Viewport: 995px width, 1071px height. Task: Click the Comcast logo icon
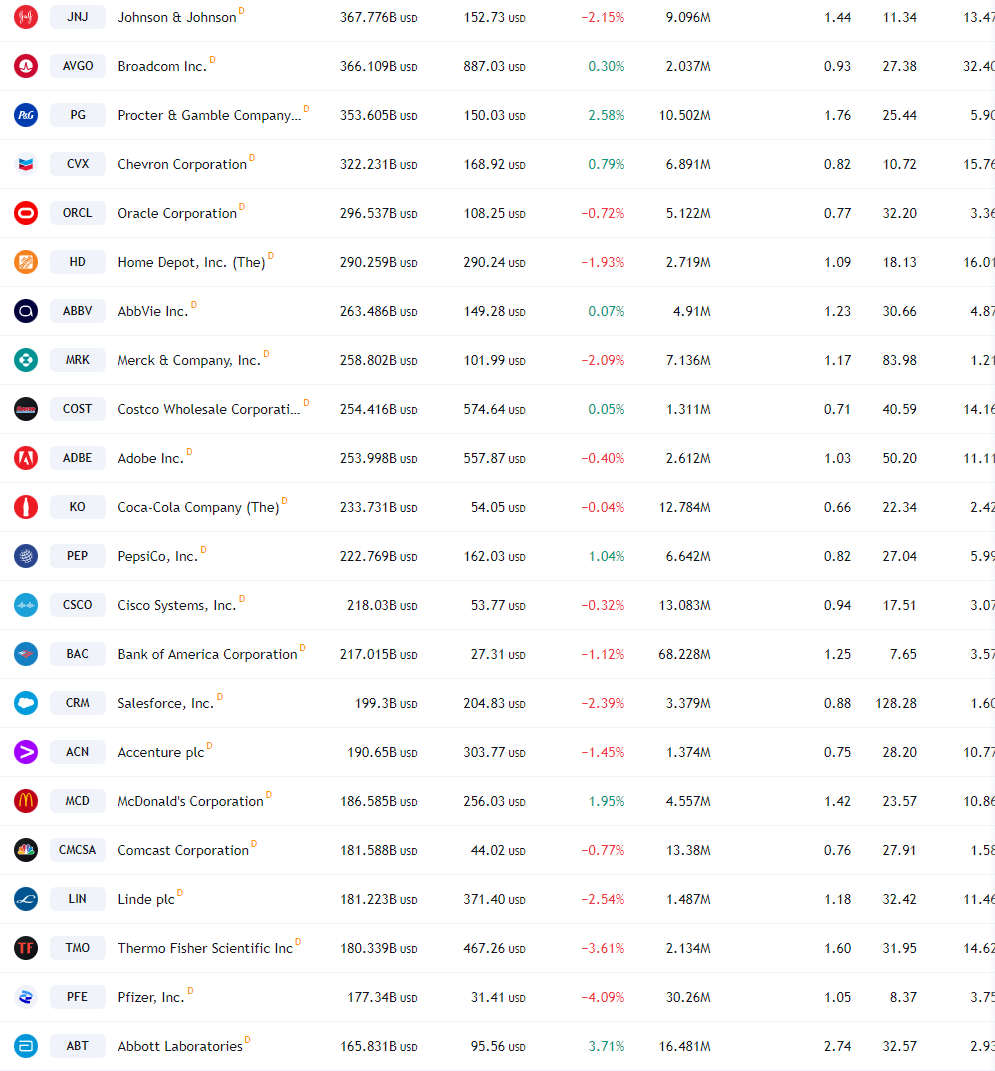point(26,850)
